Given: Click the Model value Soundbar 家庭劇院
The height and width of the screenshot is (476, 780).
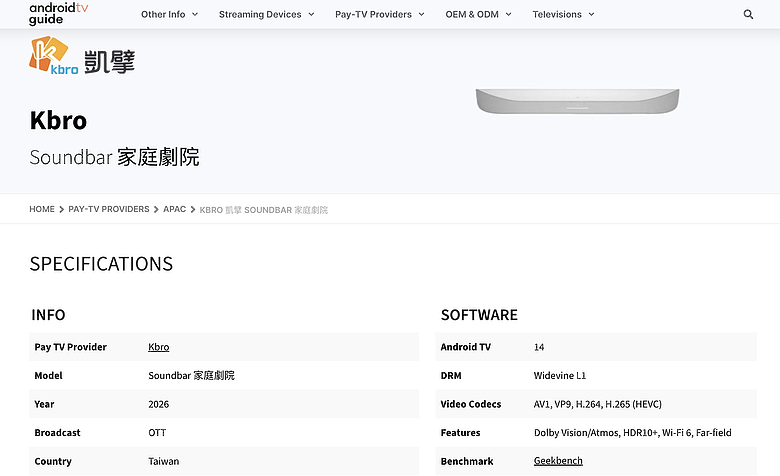Looking at the screenshot, I should click(x=192, y=376).
